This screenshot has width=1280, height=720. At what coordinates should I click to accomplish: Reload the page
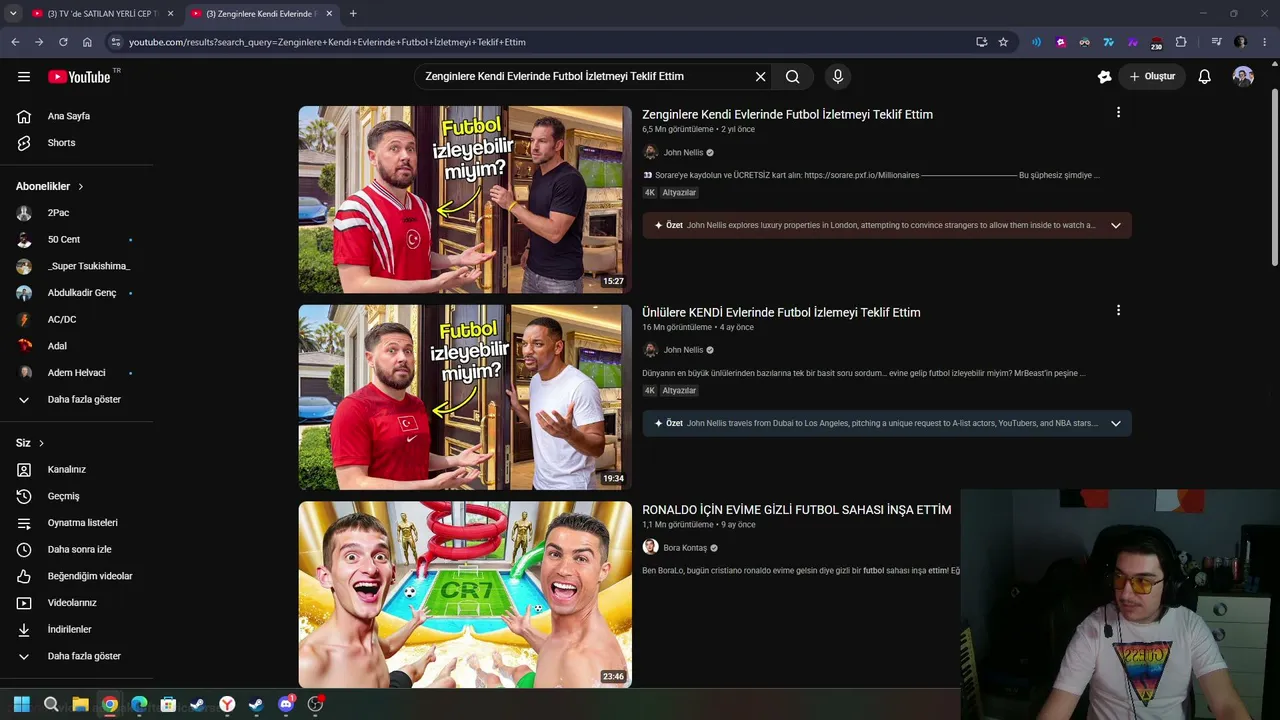[x=63, y=42]
